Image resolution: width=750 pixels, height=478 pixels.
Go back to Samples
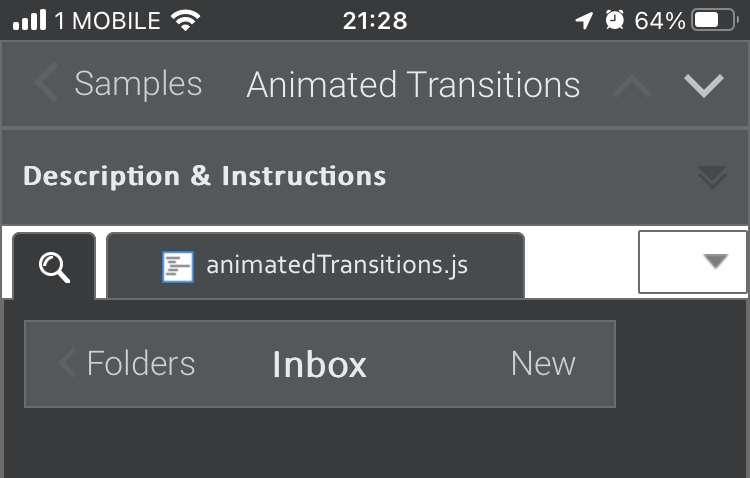tap(119, 84)
